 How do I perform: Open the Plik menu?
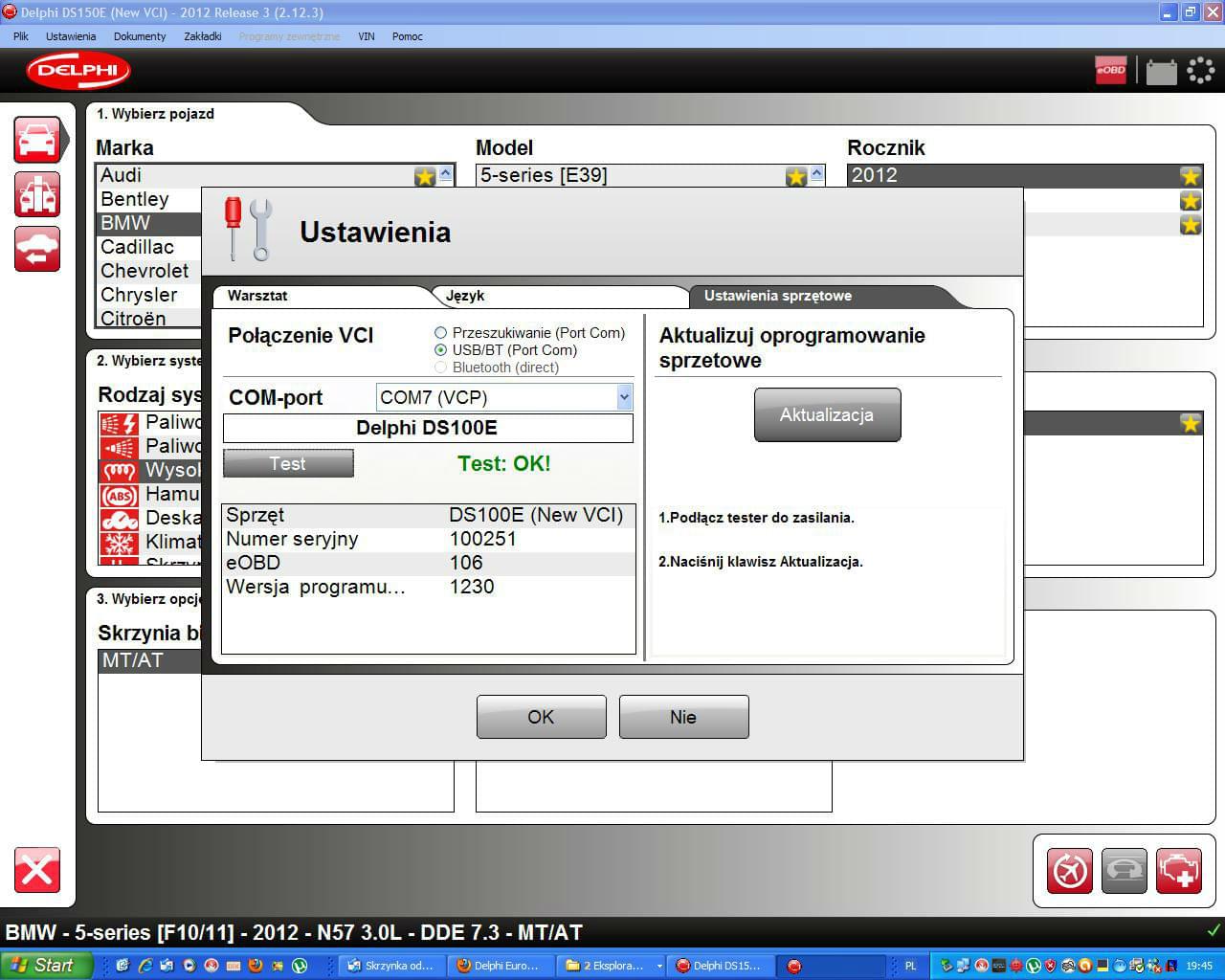coord(21,36)
